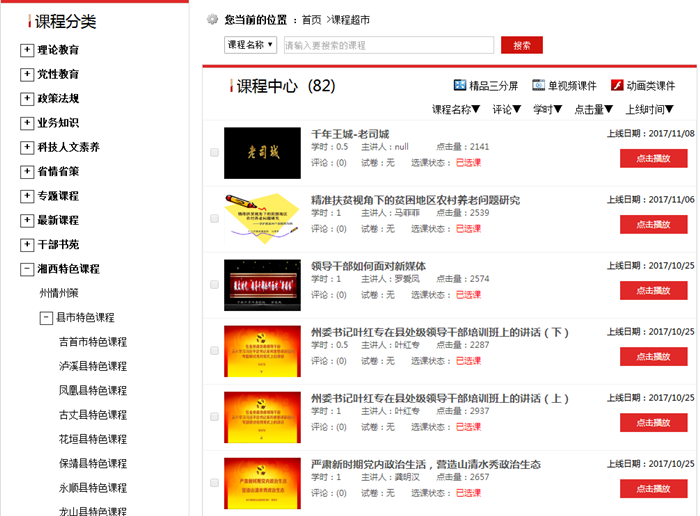Open the 首页 breadcrumb link
Image resolution: width=700 pixels, height=516 pixels.
click(312, 19)
